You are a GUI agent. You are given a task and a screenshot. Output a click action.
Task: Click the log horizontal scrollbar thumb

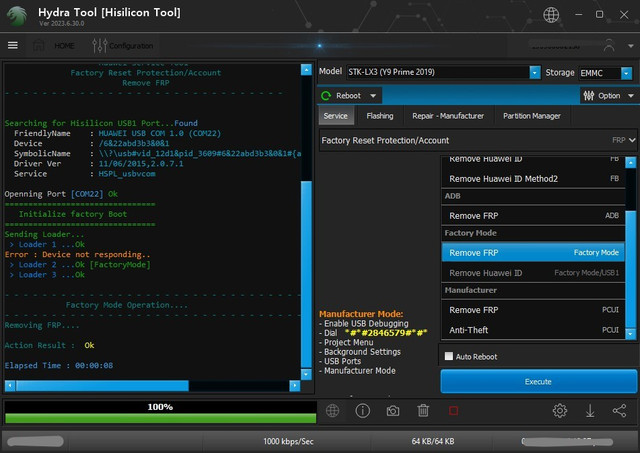pos(102,385)
